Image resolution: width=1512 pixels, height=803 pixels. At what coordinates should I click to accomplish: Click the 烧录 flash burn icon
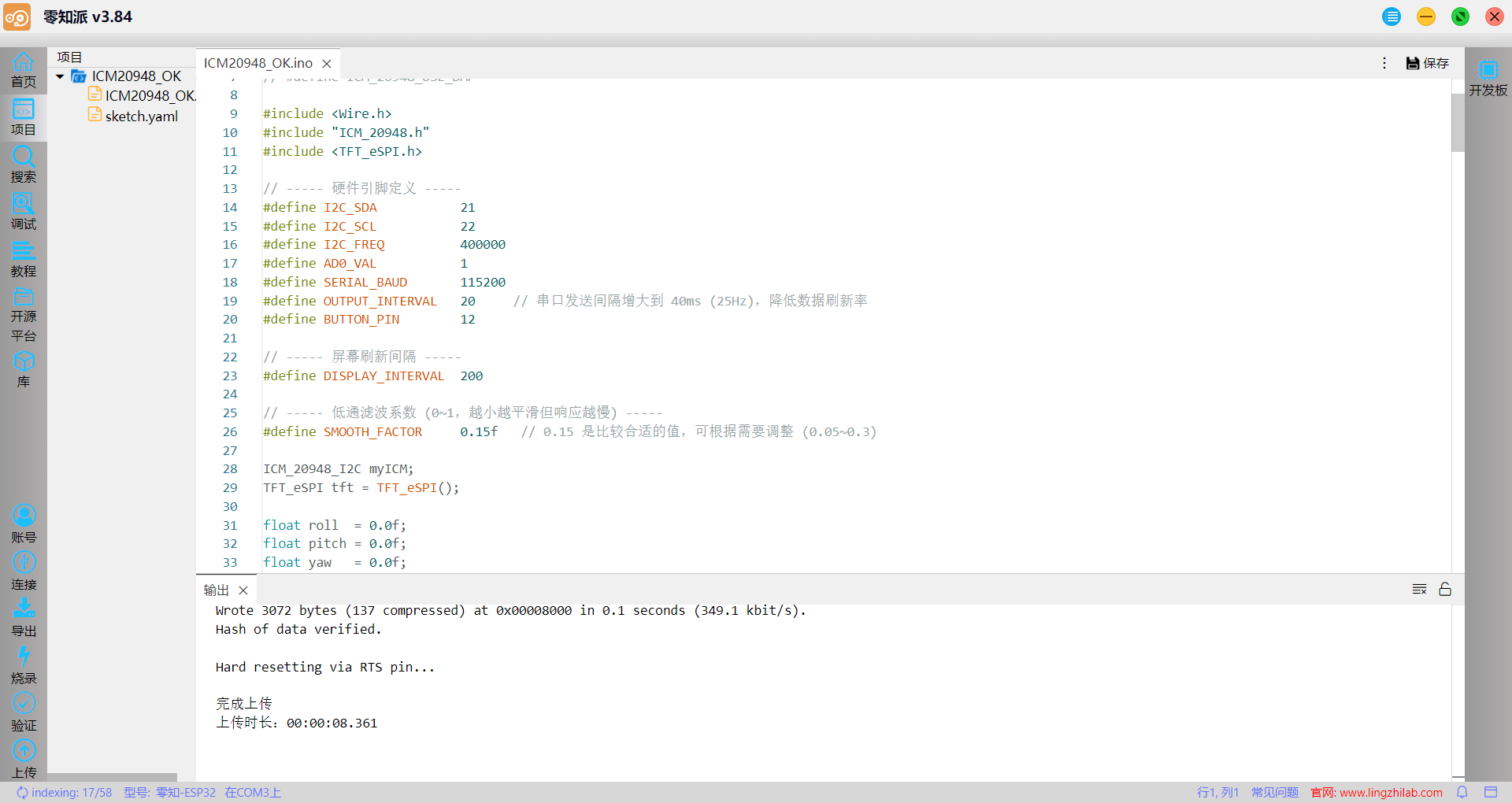pos(23,665)
